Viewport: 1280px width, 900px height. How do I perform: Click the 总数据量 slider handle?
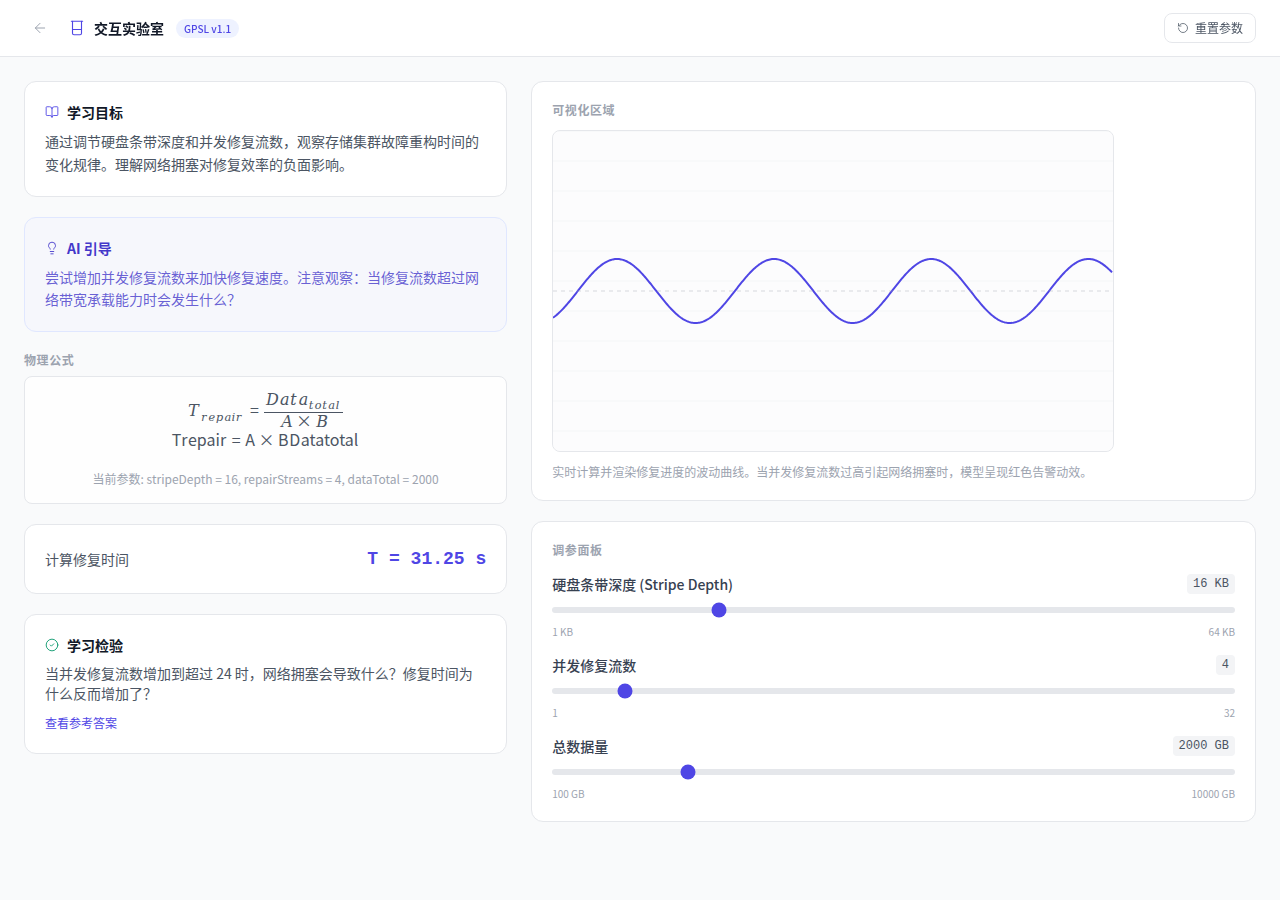[688, 772]
